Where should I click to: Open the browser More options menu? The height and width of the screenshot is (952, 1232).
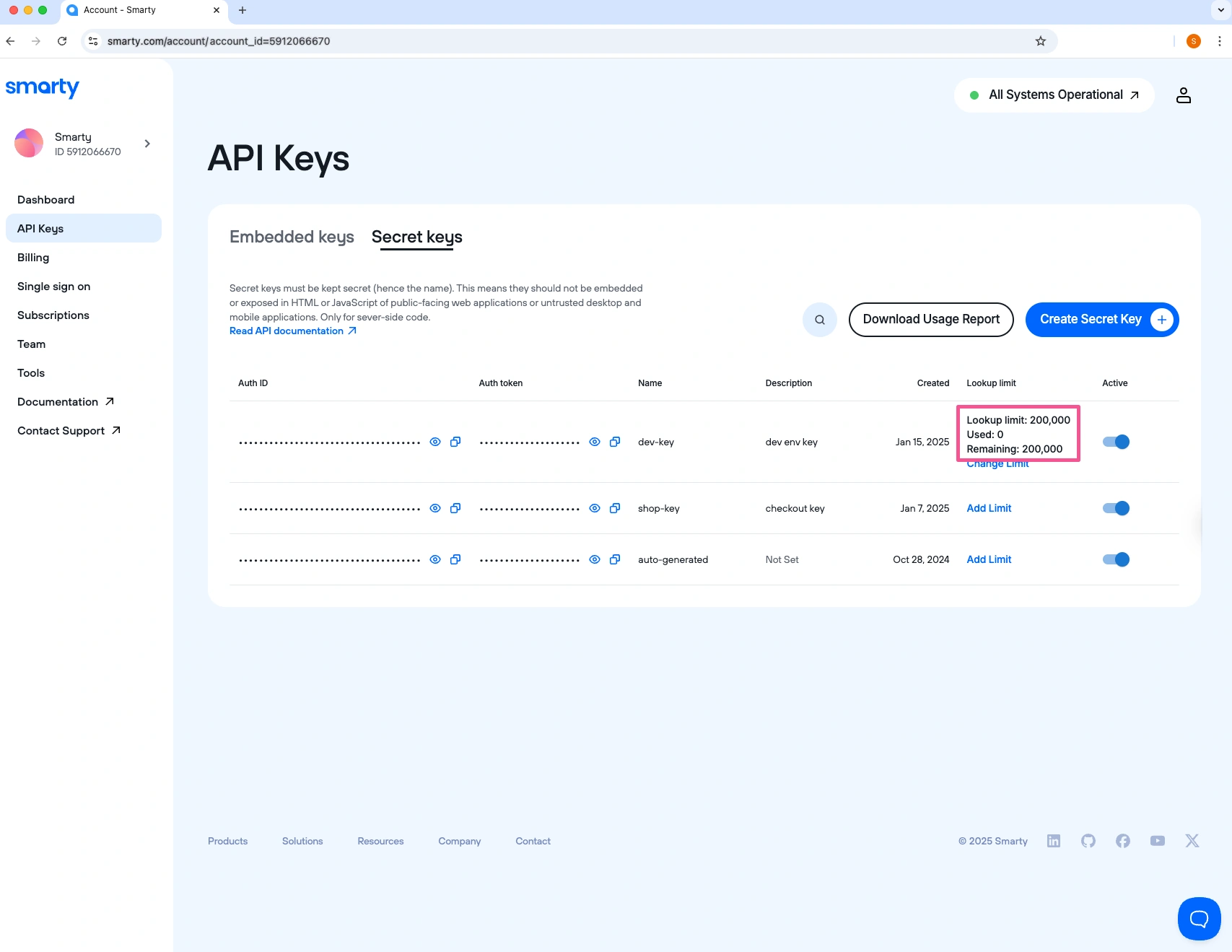click(x=1218, y=41)
